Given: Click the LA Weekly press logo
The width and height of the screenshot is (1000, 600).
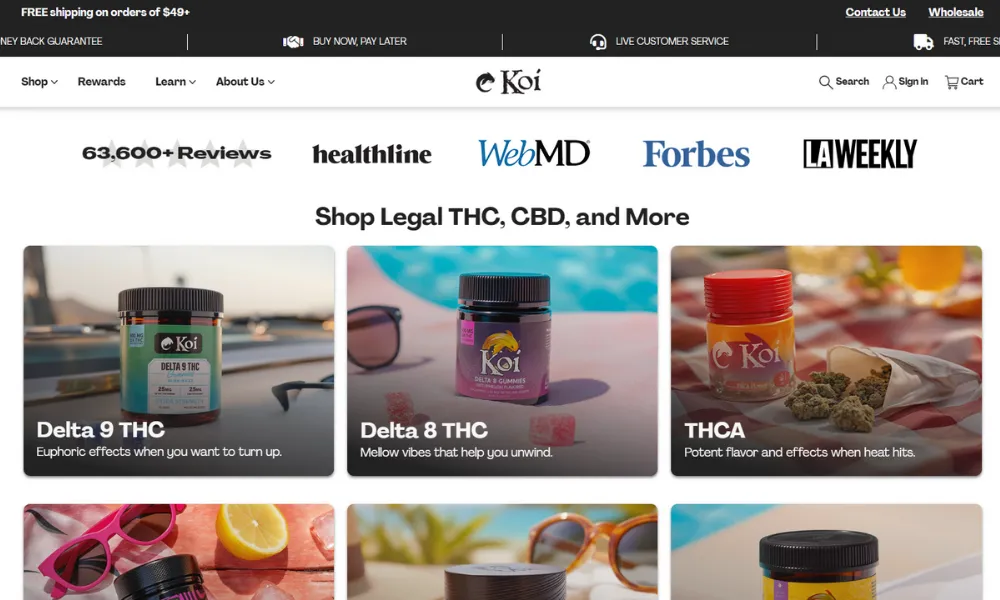Looking at the screenshot, I should [860, 154].
